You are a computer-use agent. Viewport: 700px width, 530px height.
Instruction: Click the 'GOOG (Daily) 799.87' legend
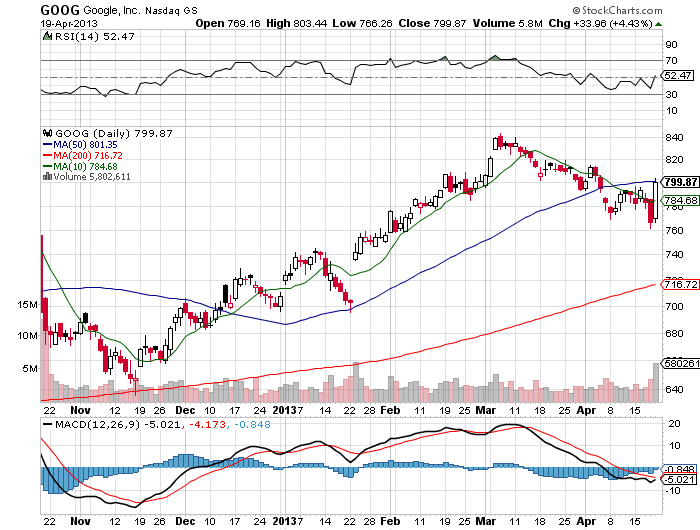(114, 133)
